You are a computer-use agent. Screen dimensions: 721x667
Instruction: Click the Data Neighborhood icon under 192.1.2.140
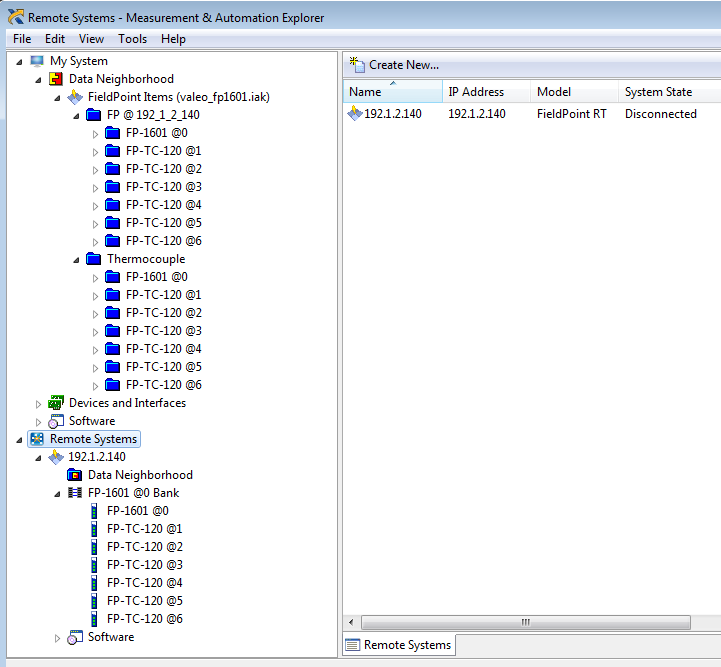click(x=74, y=475)
